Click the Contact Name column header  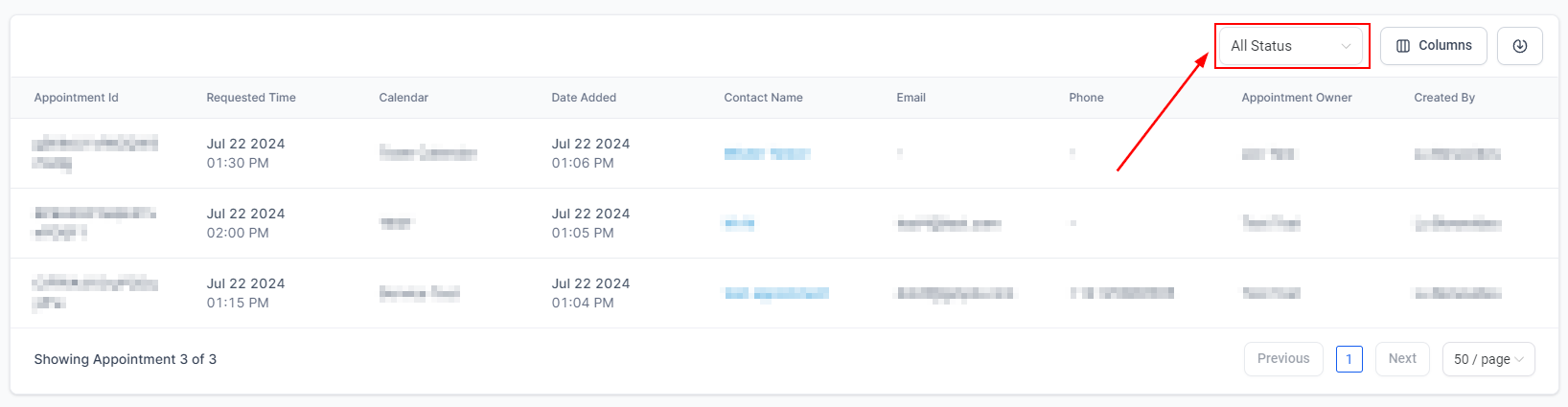pos(763,98)
